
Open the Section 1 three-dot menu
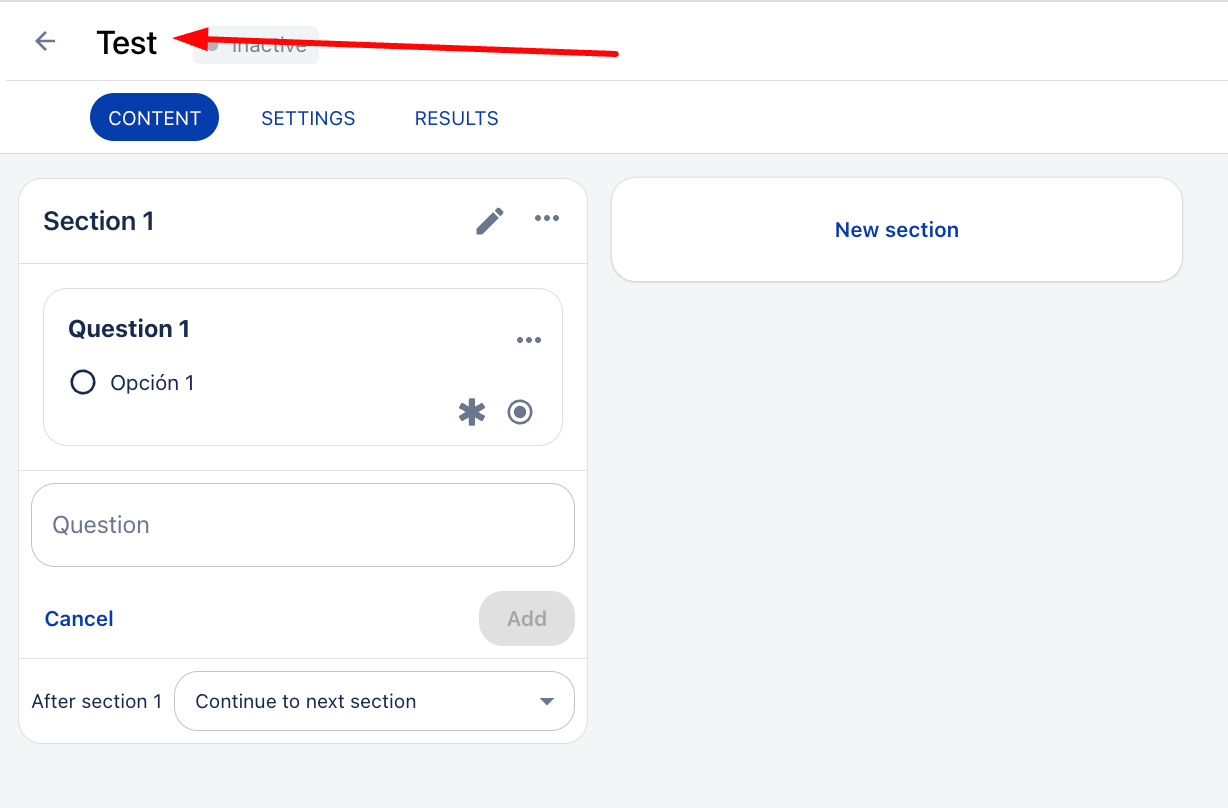coord(547,219)
